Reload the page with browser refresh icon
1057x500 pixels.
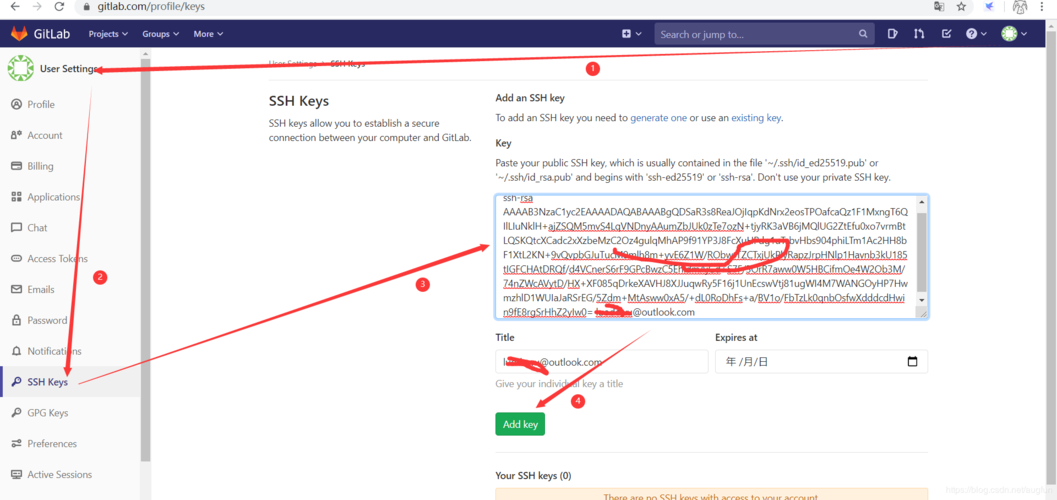point(59,7)
